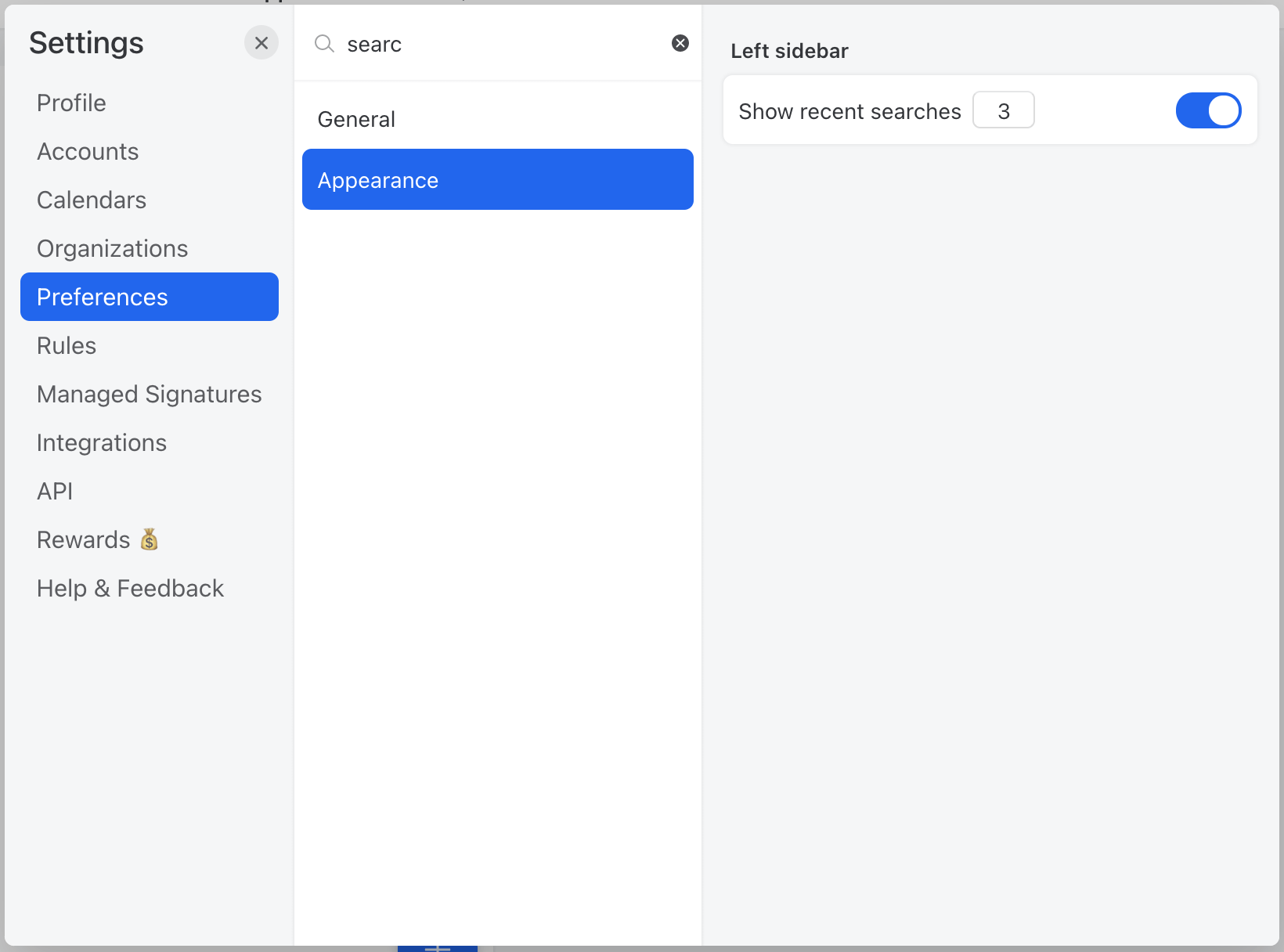The image size is (1284, 952).
Task: Select the Appearance search result
Action: tap(377, 180)
